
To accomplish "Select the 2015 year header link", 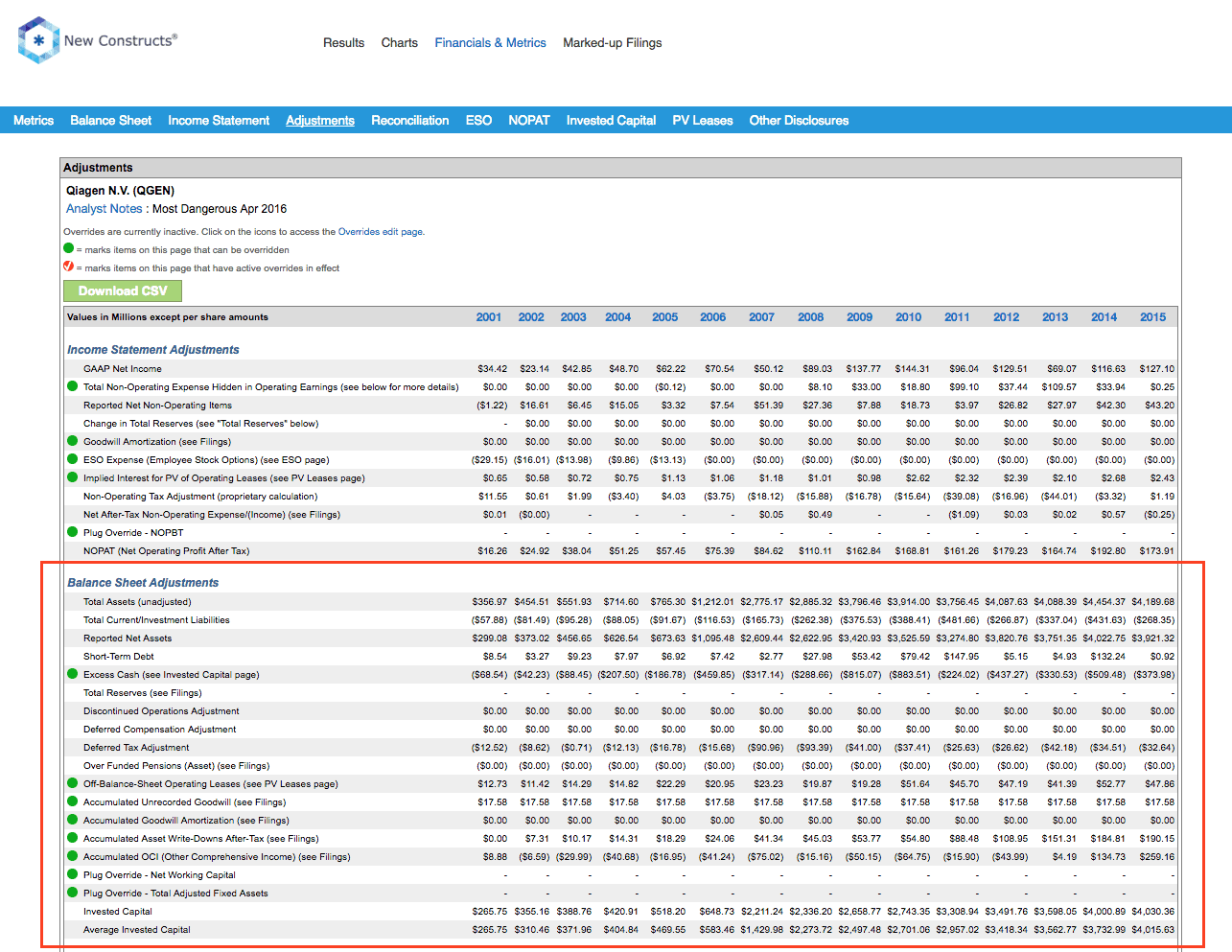I will point(1153,317).
